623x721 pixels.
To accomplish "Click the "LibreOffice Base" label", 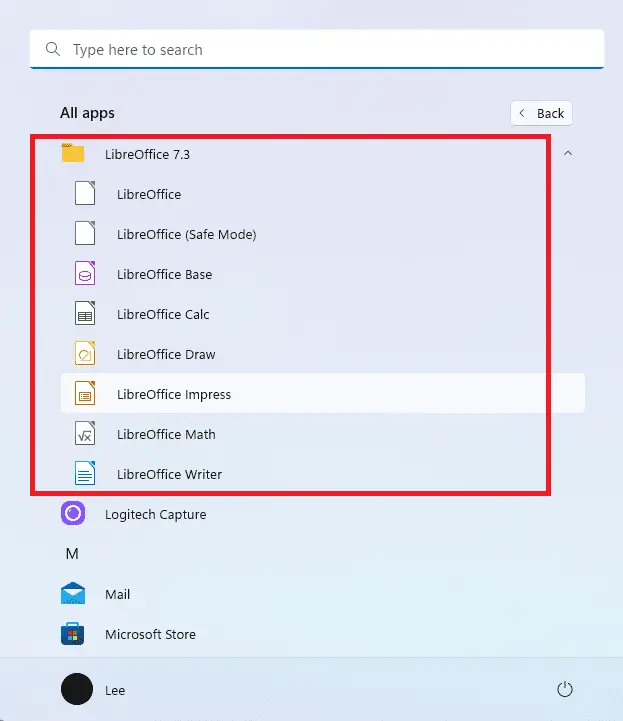I will (164, 275).
